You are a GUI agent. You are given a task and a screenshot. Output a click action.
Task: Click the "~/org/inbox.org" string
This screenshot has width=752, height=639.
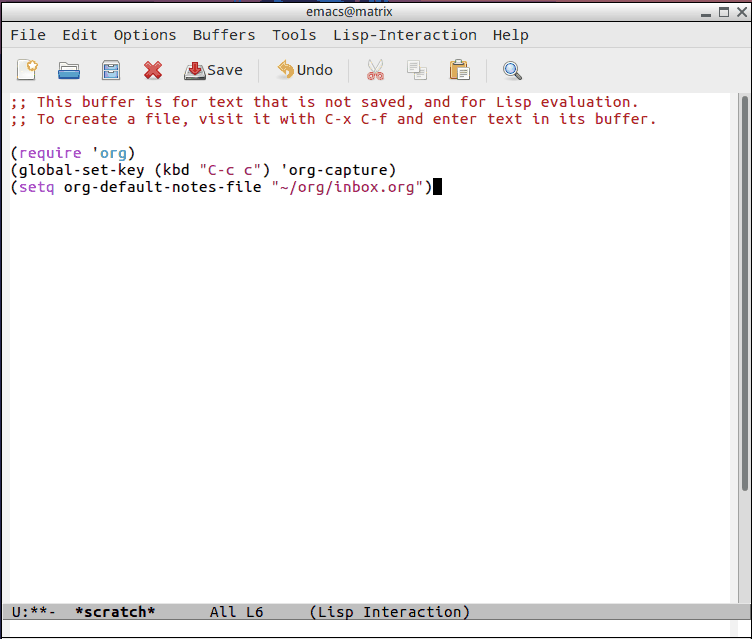point(347,187)
